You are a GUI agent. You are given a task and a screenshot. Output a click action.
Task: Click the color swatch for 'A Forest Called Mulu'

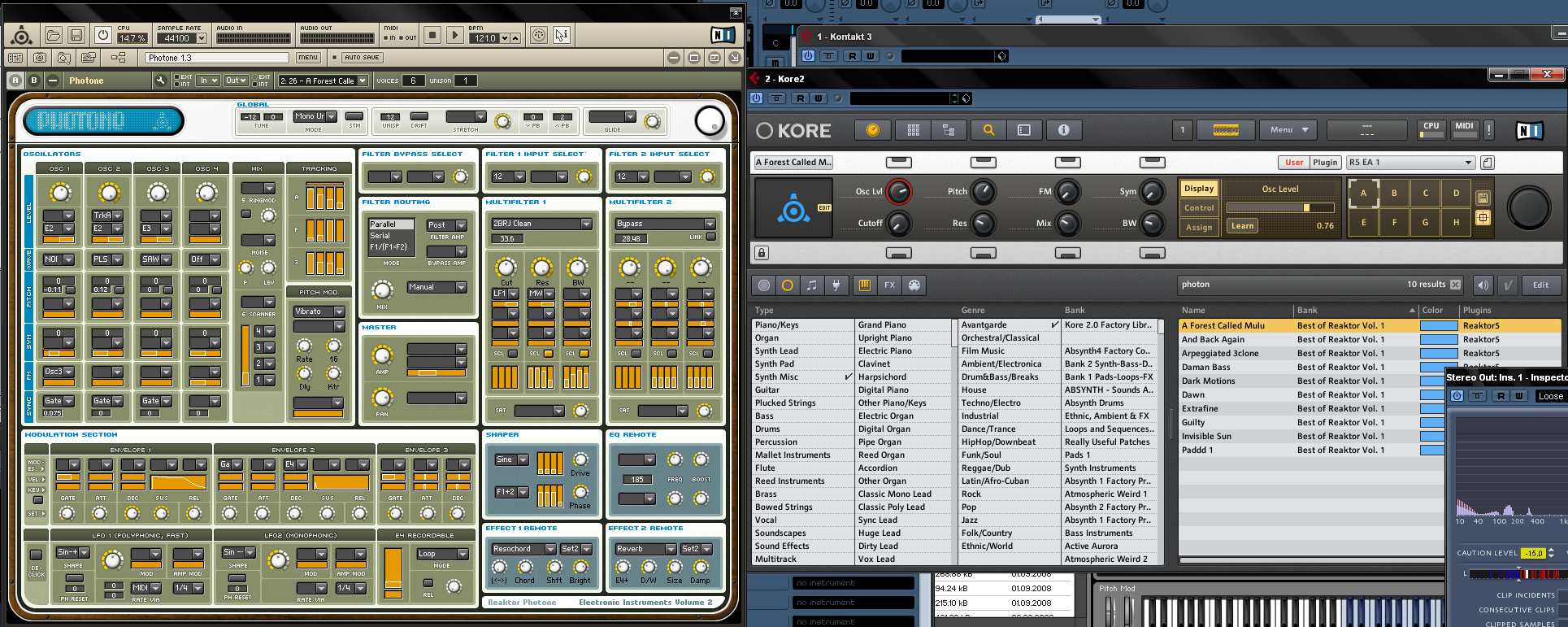[1439, 326]
